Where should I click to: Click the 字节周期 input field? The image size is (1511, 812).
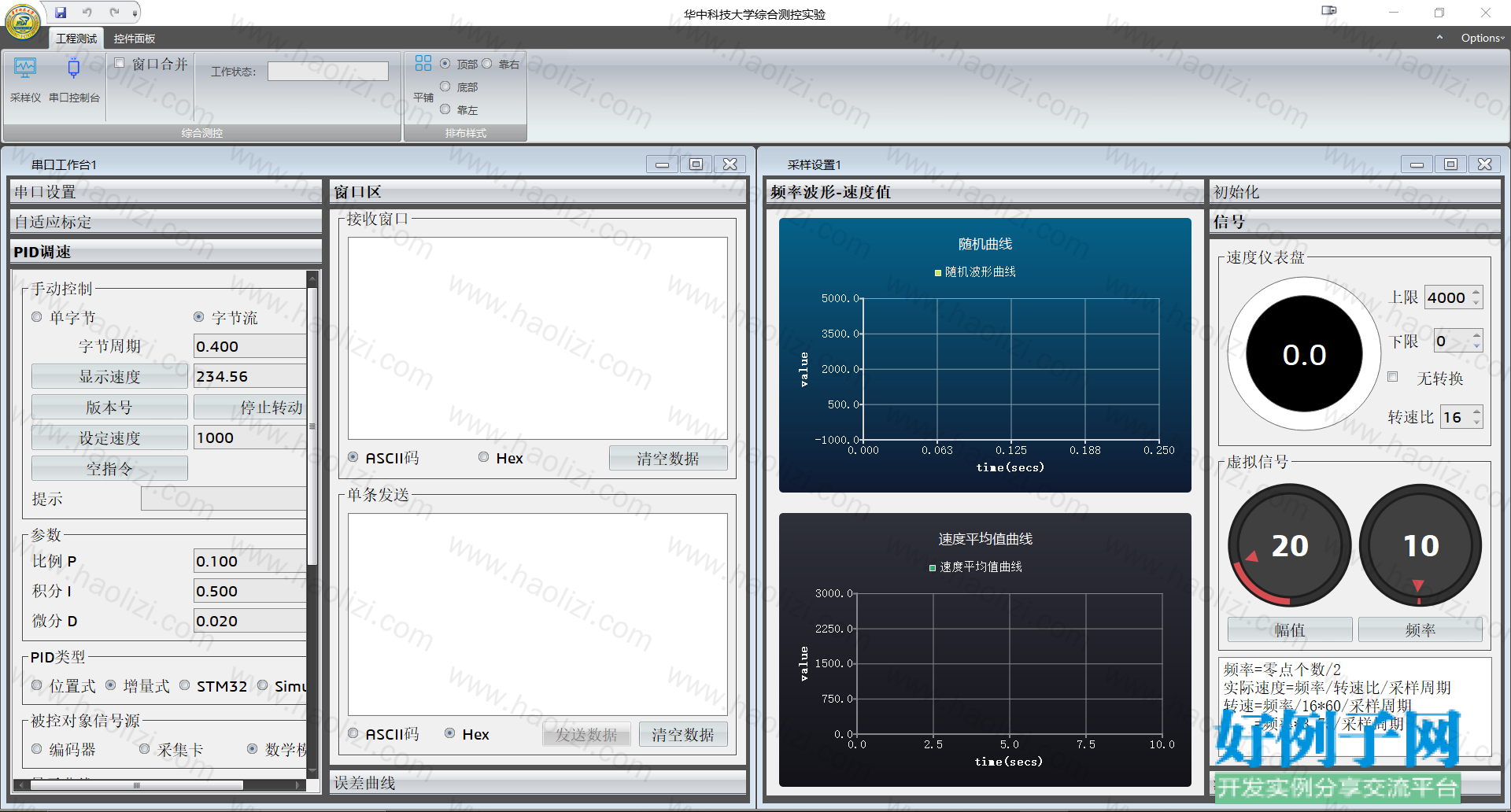coord(249,346)
